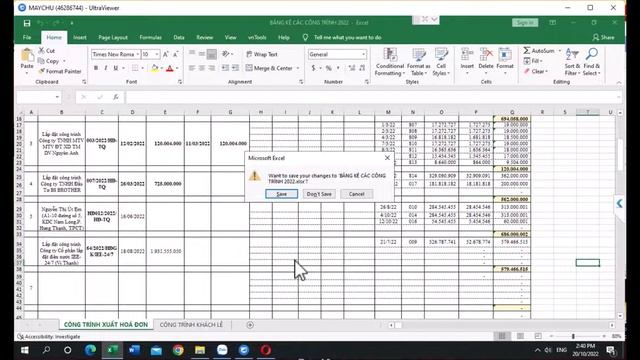Open the Windows Start menu
The height and width of the screenshot is (360, 640).
pos(24,350)
